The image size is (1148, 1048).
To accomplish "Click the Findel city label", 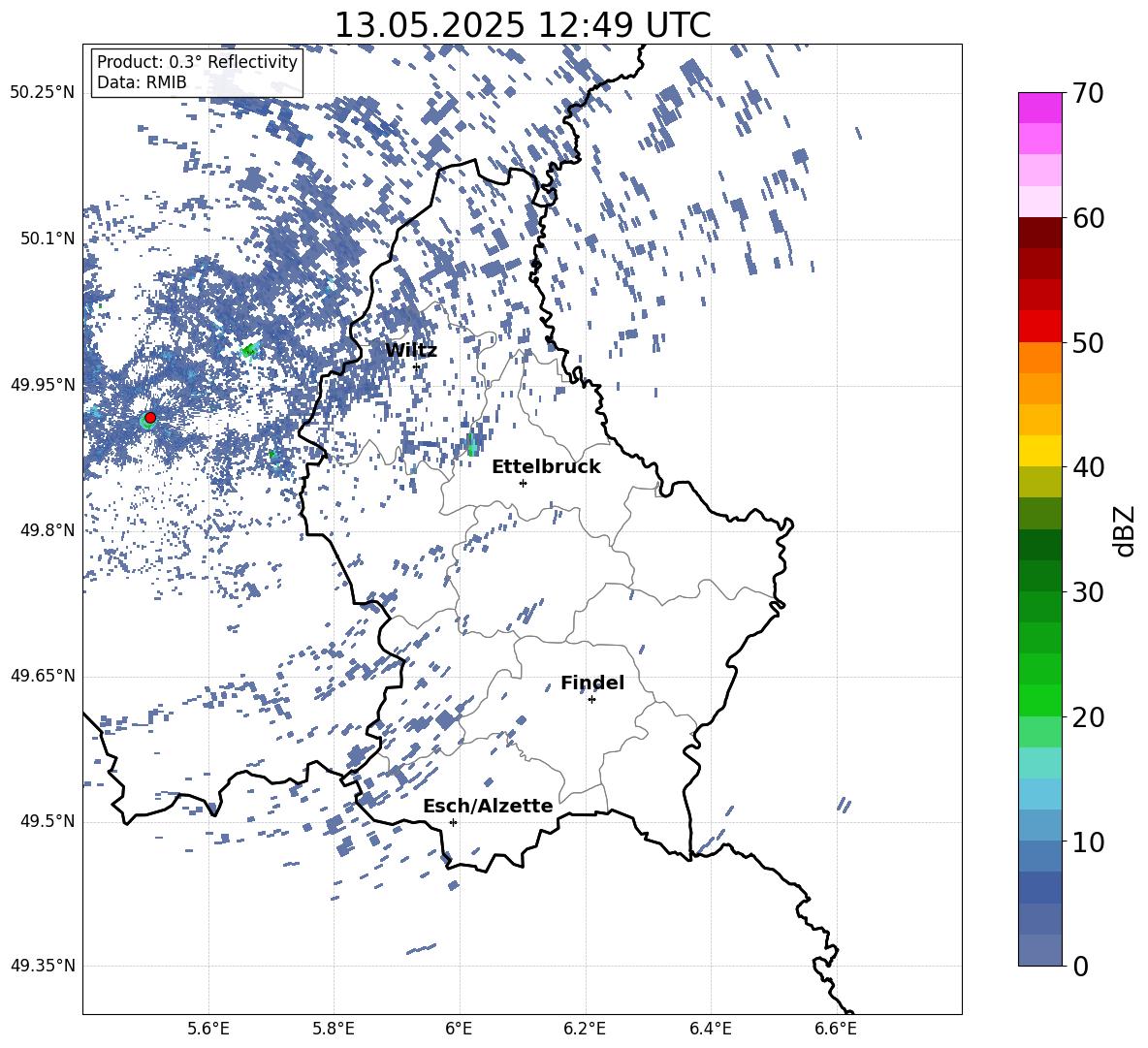I will (592, 683).
